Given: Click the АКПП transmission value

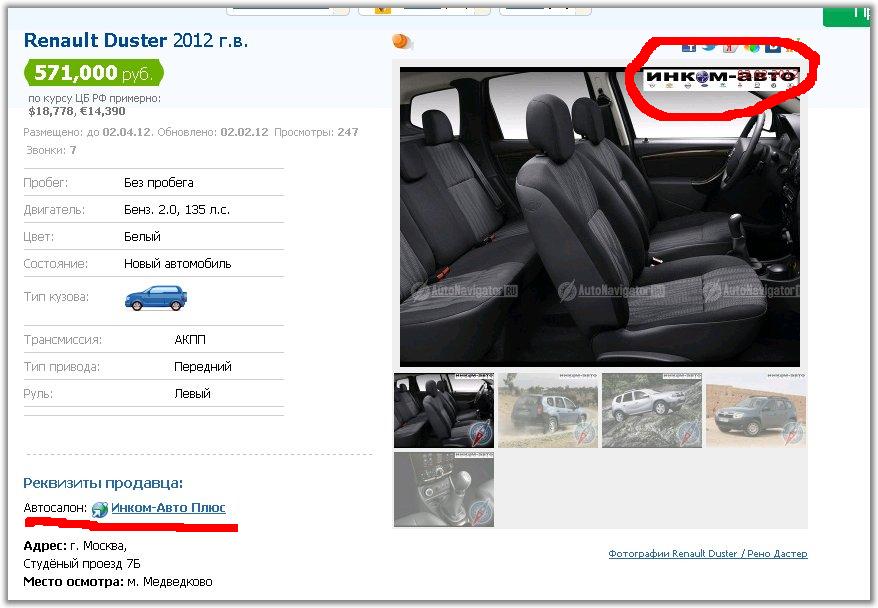Looking at the screenshot, I should coord(190,340).
